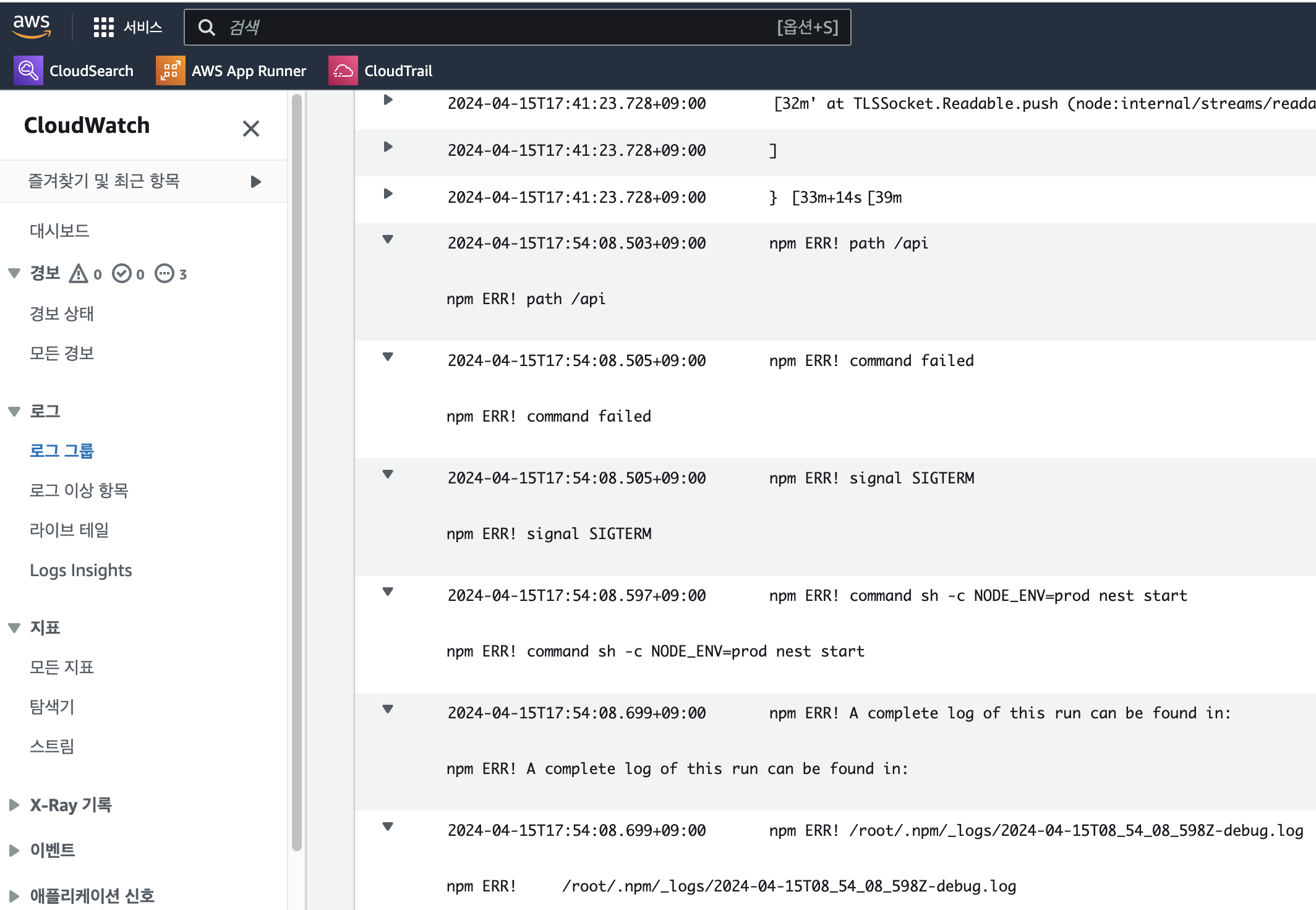Image resolution: width=1316 pixels, height=910 pixels.
Task: Close the CloudWatch navigation panel
Action: tap(250, 129)
